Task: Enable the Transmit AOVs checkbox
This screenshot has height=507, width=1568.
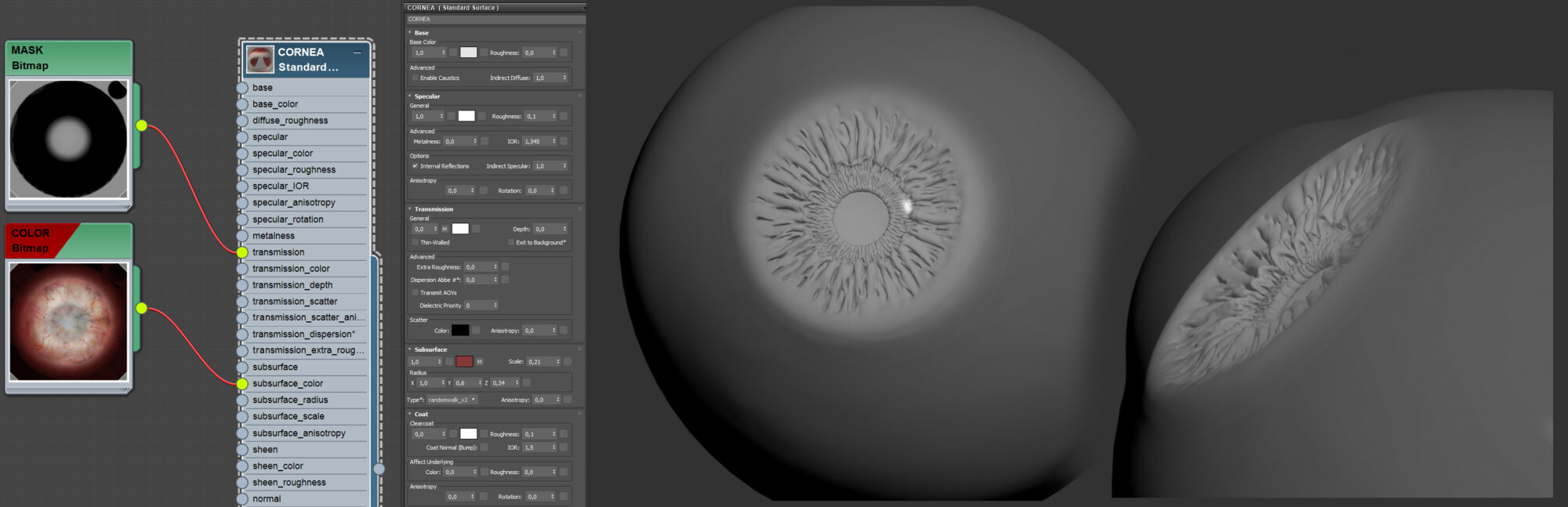Action: [x=415, y=292]
